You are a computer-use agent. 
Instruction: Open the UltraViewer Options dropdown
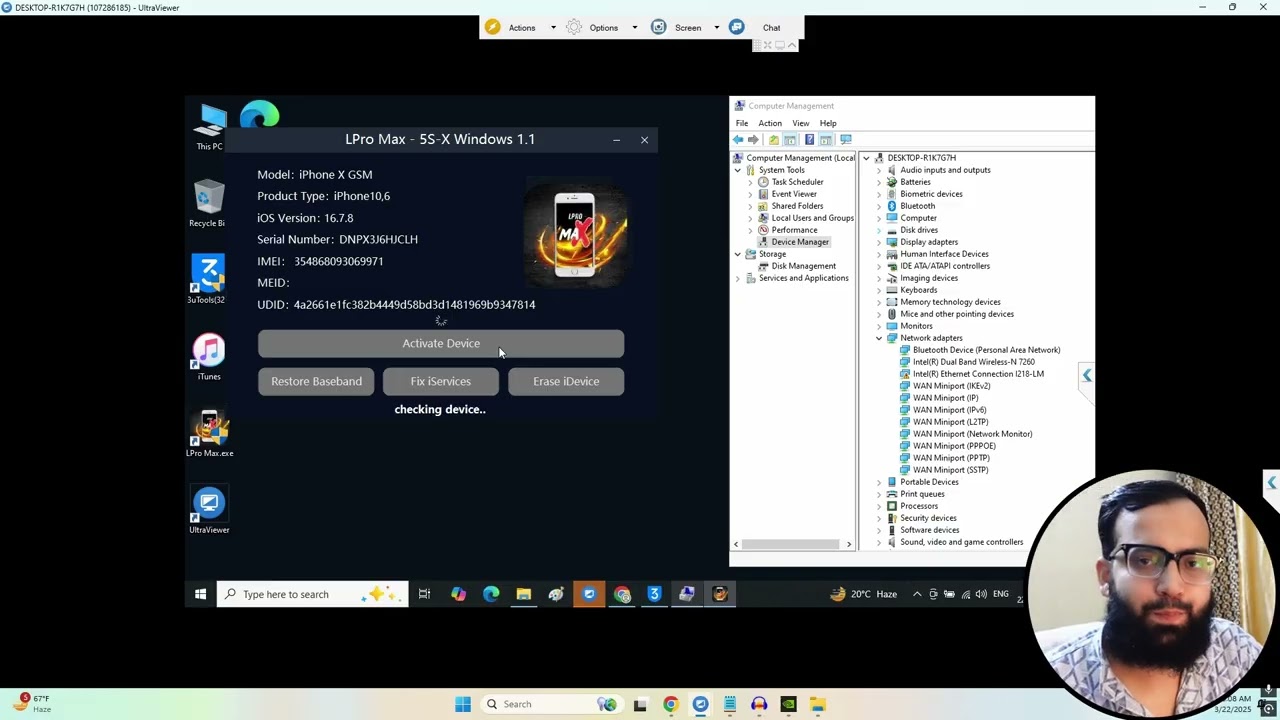(x=603, y=27)
